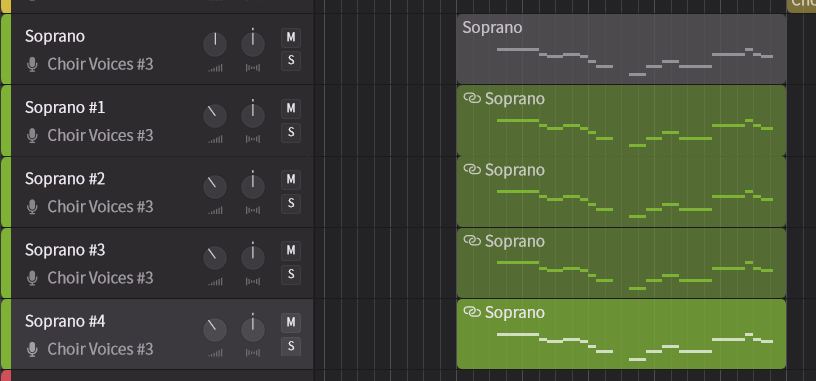
Task: Mute the Soprano #1 track
Action: pos(291,109)
